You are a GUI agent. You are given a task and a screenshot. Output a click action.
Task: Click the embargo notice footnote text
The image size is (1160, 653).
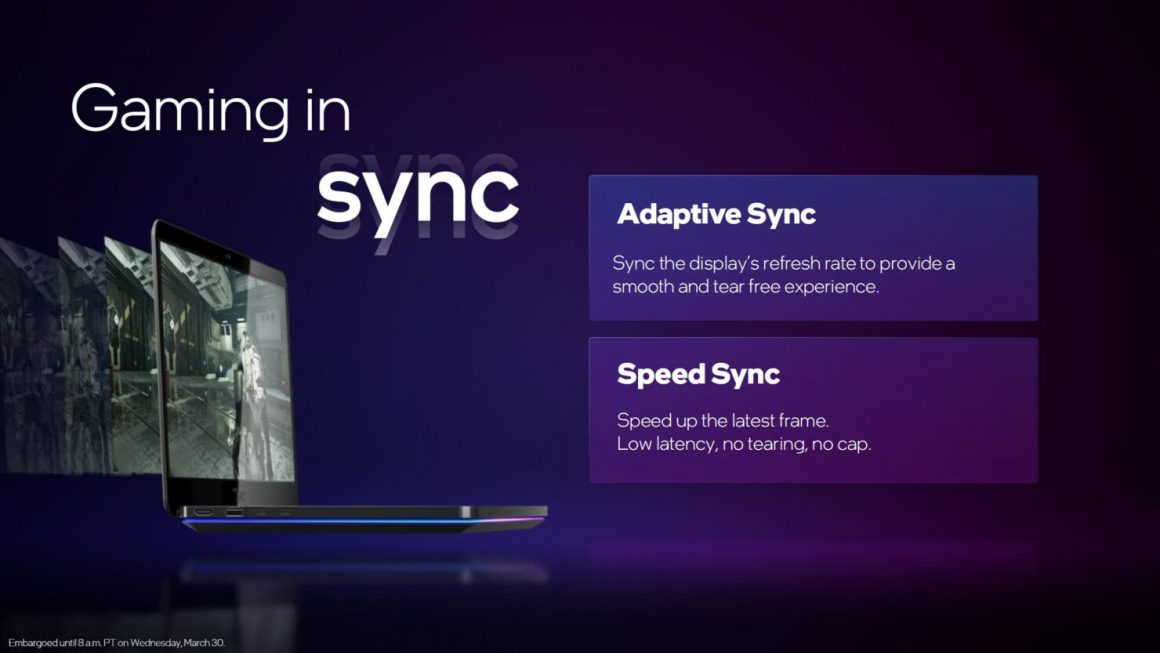[x=116, y=642]
